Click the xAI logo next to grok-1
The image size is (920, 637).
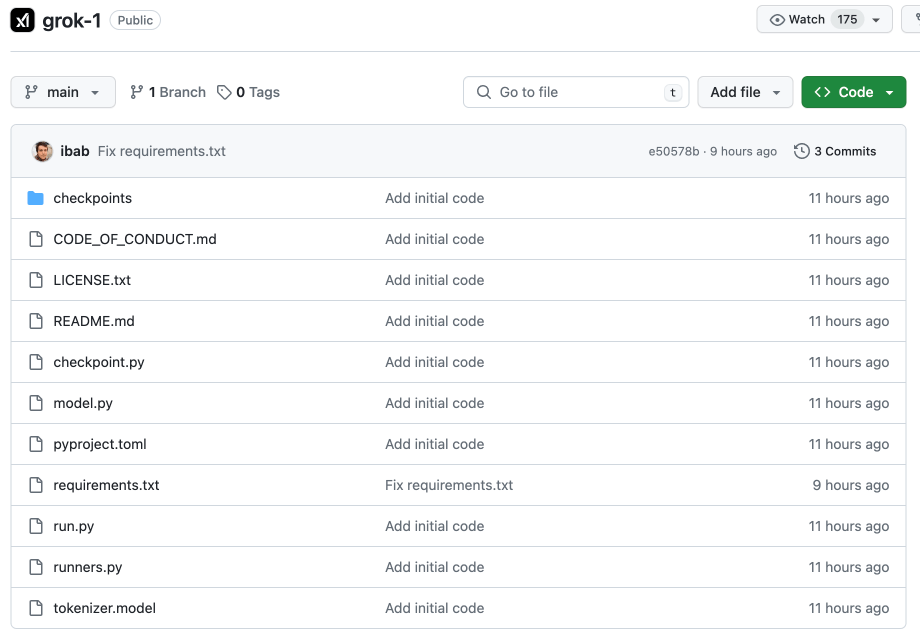pyautogui.click(x=23, y=20)
